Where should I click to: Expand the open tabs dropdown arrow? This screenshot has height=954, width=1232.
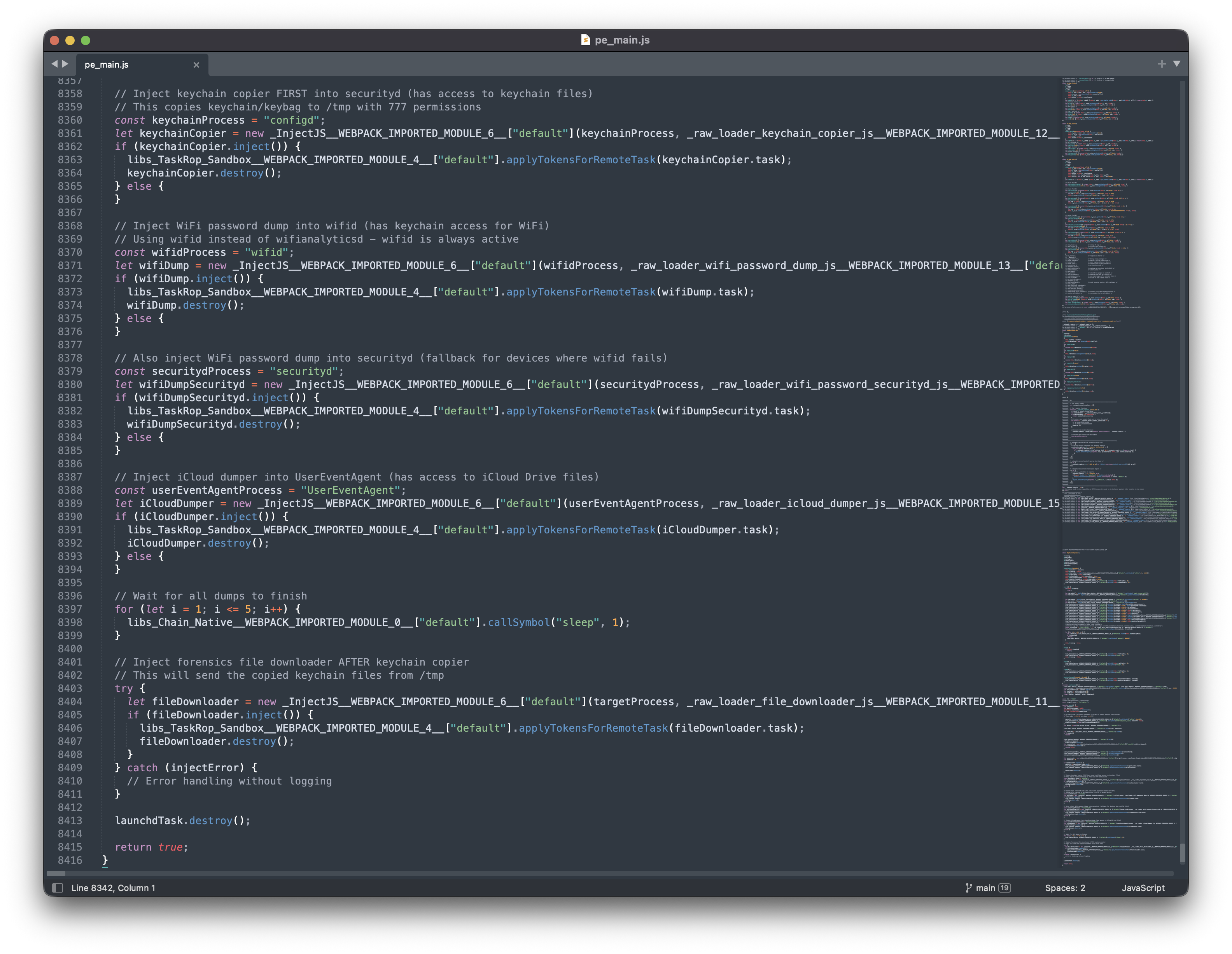(x=1177, y=64)
